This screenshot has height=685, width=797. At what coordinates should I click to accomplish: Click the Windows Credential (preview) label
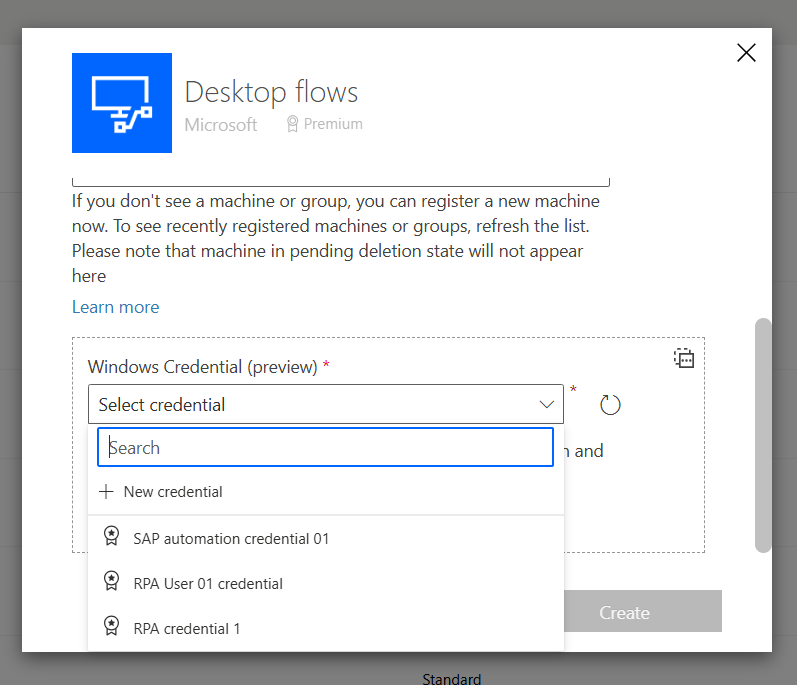click(202, 367)
